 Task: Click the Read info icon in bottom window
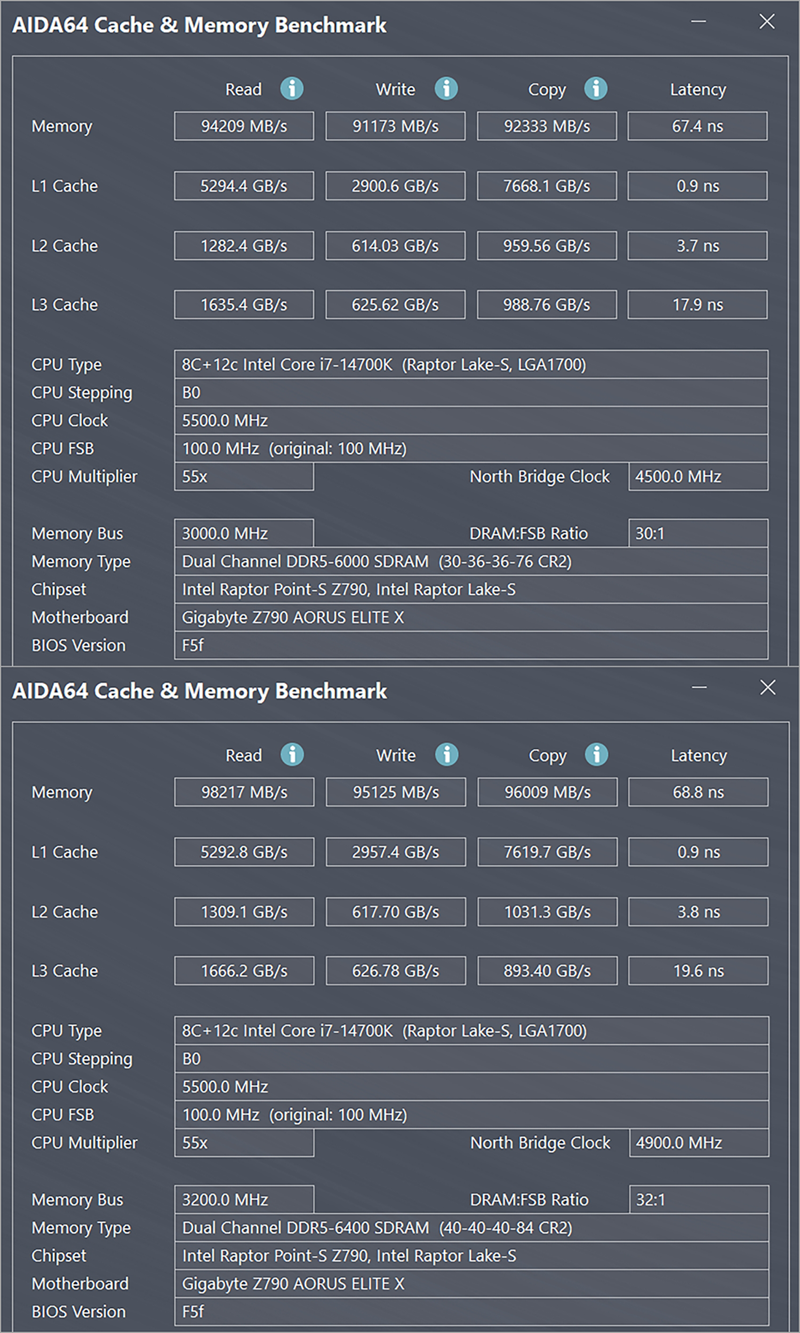(x=292, y=754)
